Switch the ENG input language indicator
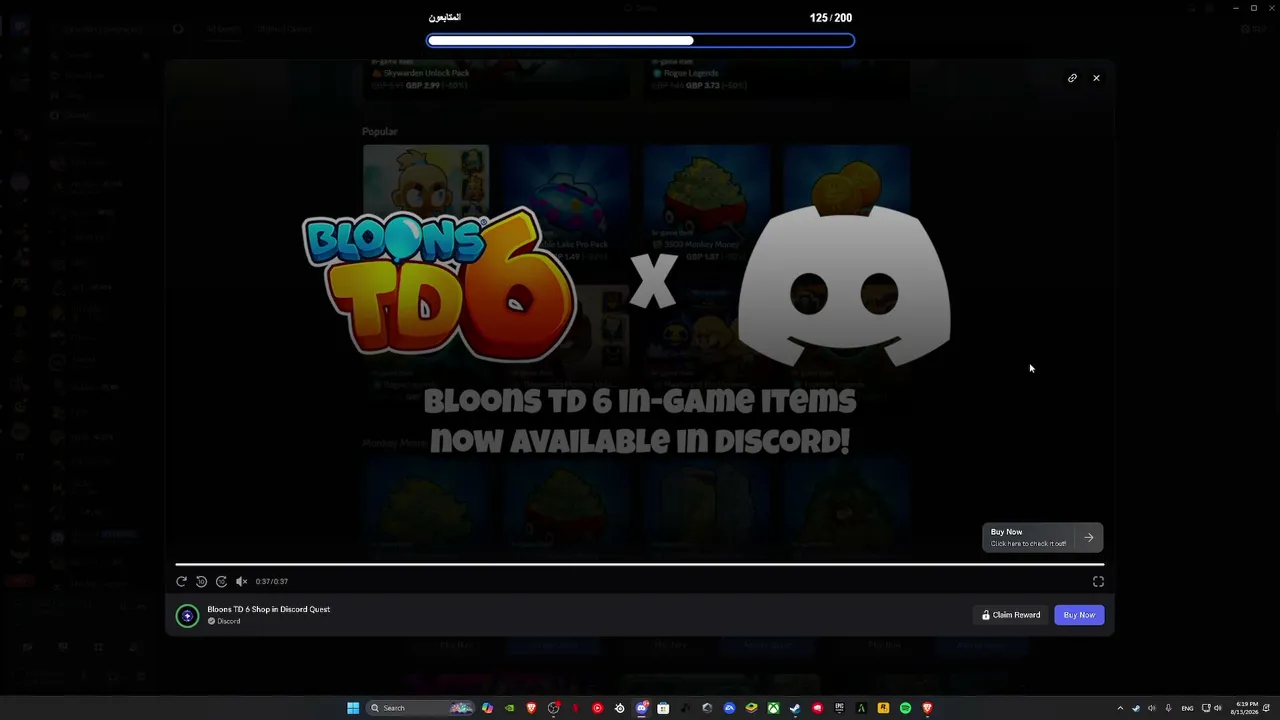This screenshot has height=720, width=1280. tap(1187, 708)
